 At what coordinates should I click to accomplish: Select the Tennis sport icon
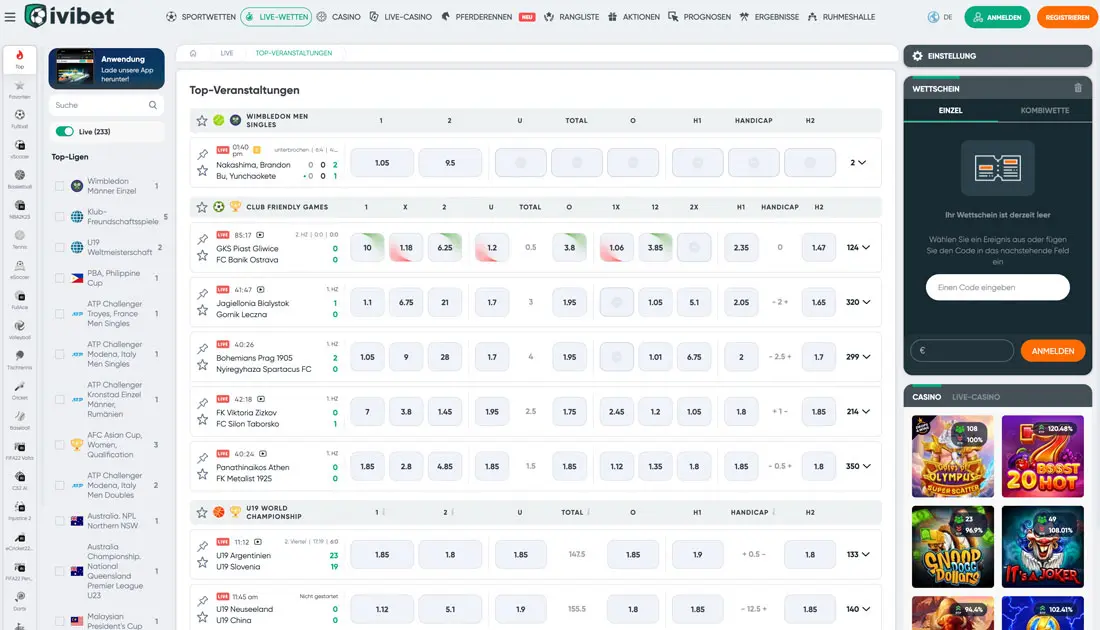(x=20, y=239)
